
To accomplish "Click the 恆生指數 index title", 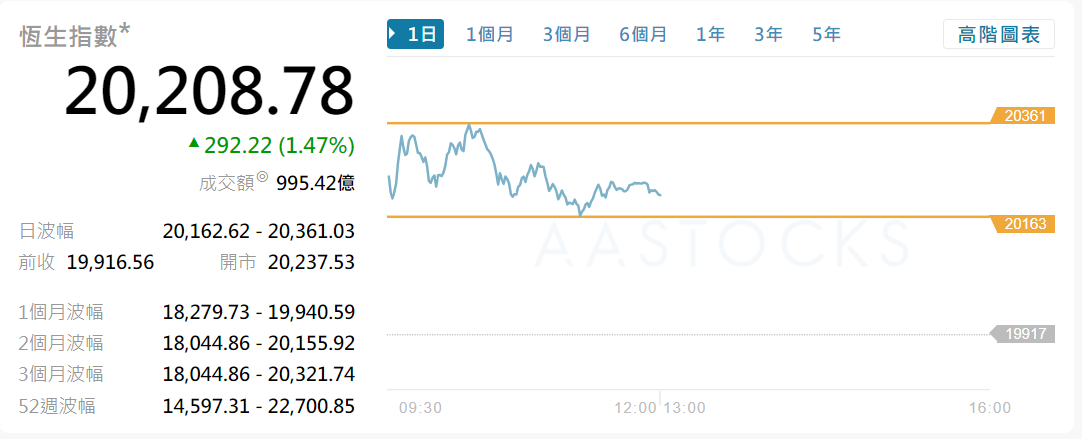I will [70, 37].
